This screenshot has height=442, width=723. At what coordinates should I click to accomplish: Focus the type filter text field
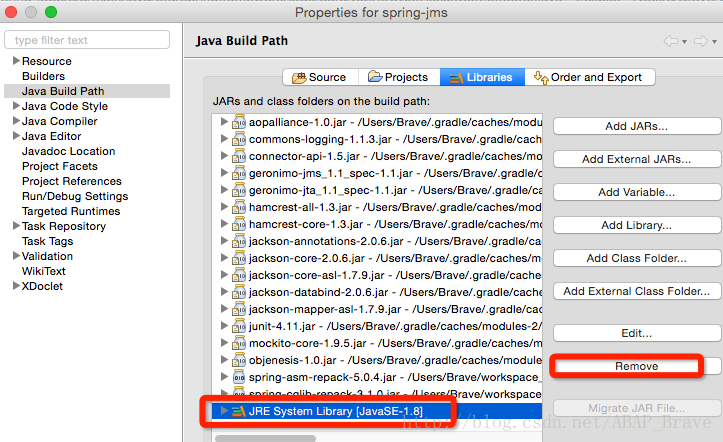87,40
